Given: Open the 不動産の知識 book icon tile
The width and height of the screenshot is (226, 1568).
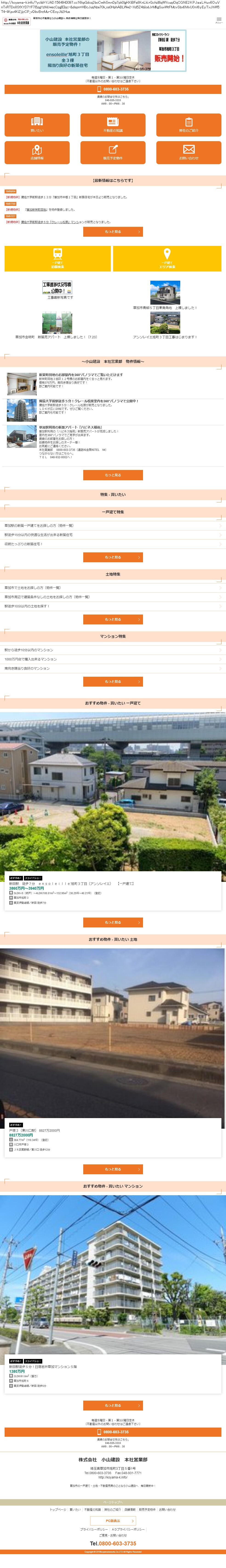Looking at the screenshot, I should [x=113, y=125].
